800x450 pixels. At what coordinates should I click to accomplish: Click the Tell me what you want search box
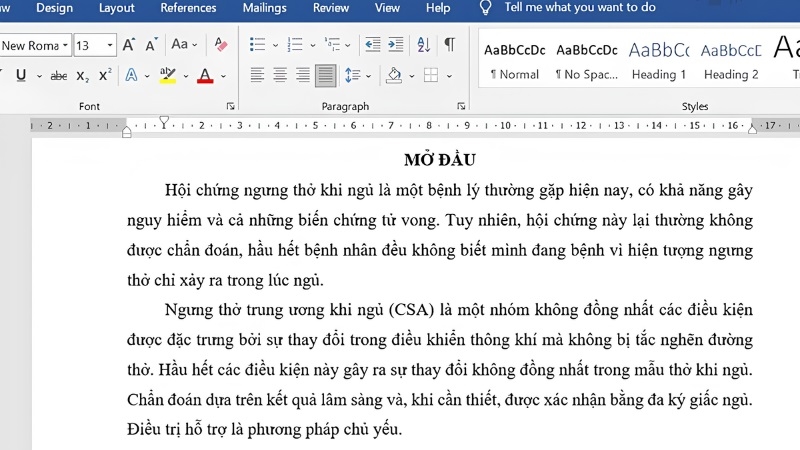[580, 7]
